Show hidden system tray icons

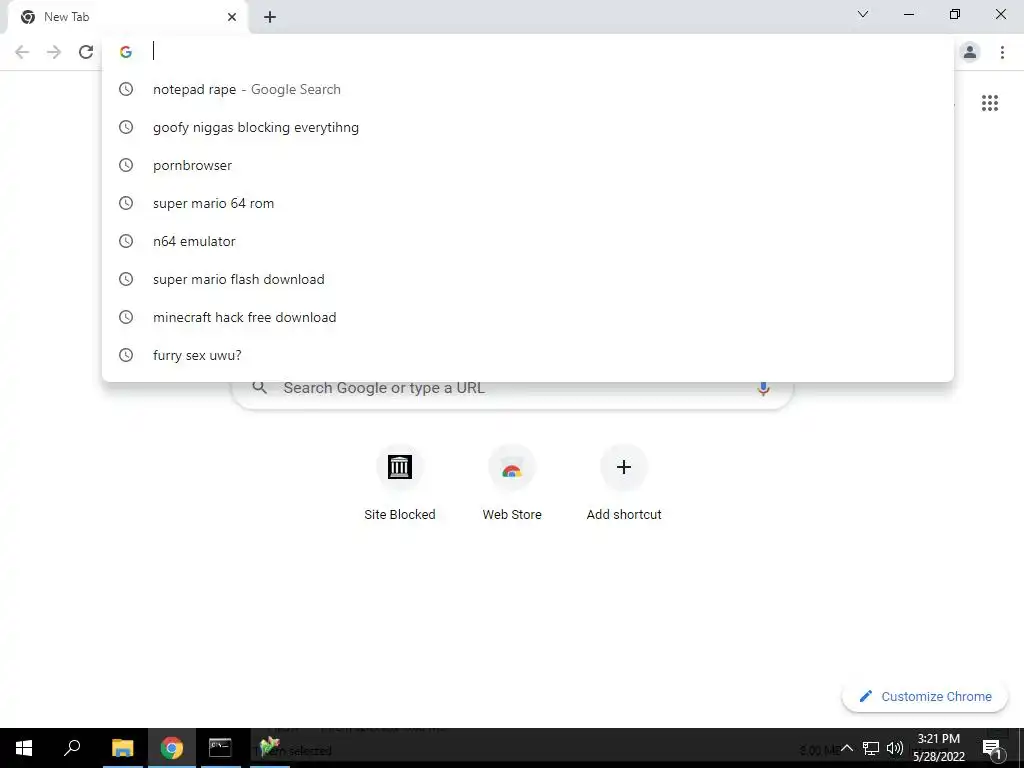tap(846, 748)
